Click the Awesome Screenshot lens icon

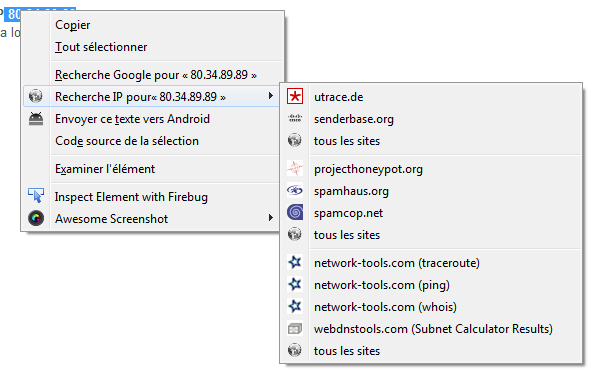point(36,218)
